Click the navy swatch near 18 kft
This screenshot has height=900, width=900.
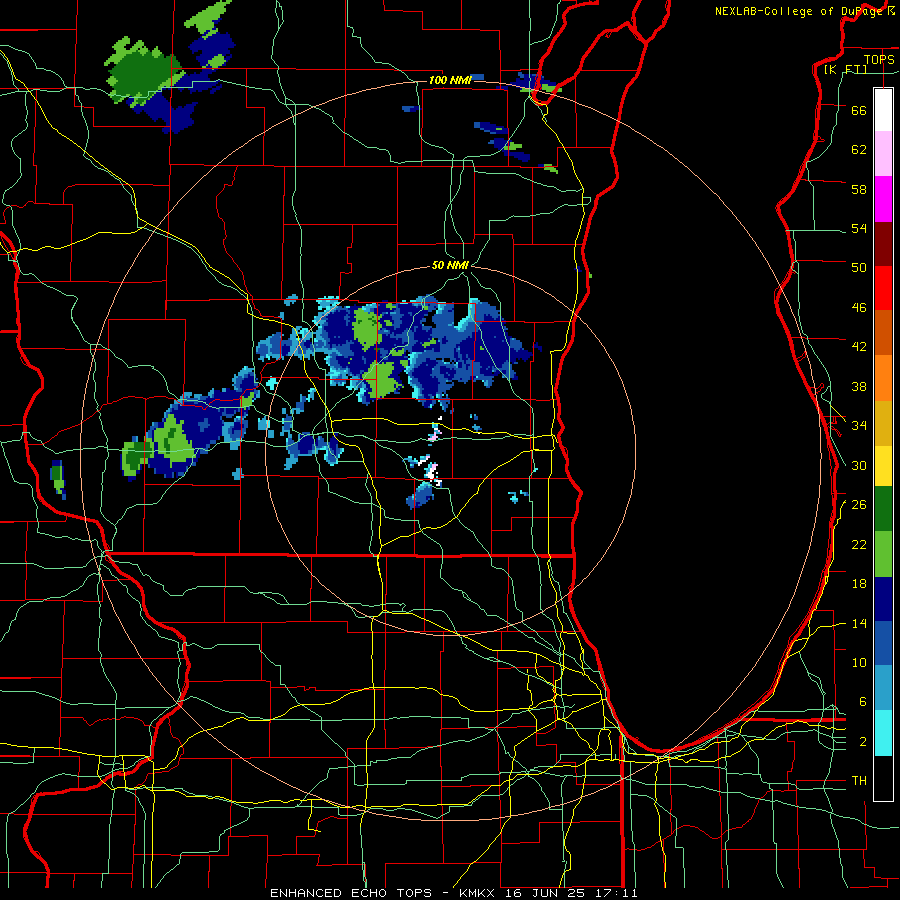[x=883, y=599]
